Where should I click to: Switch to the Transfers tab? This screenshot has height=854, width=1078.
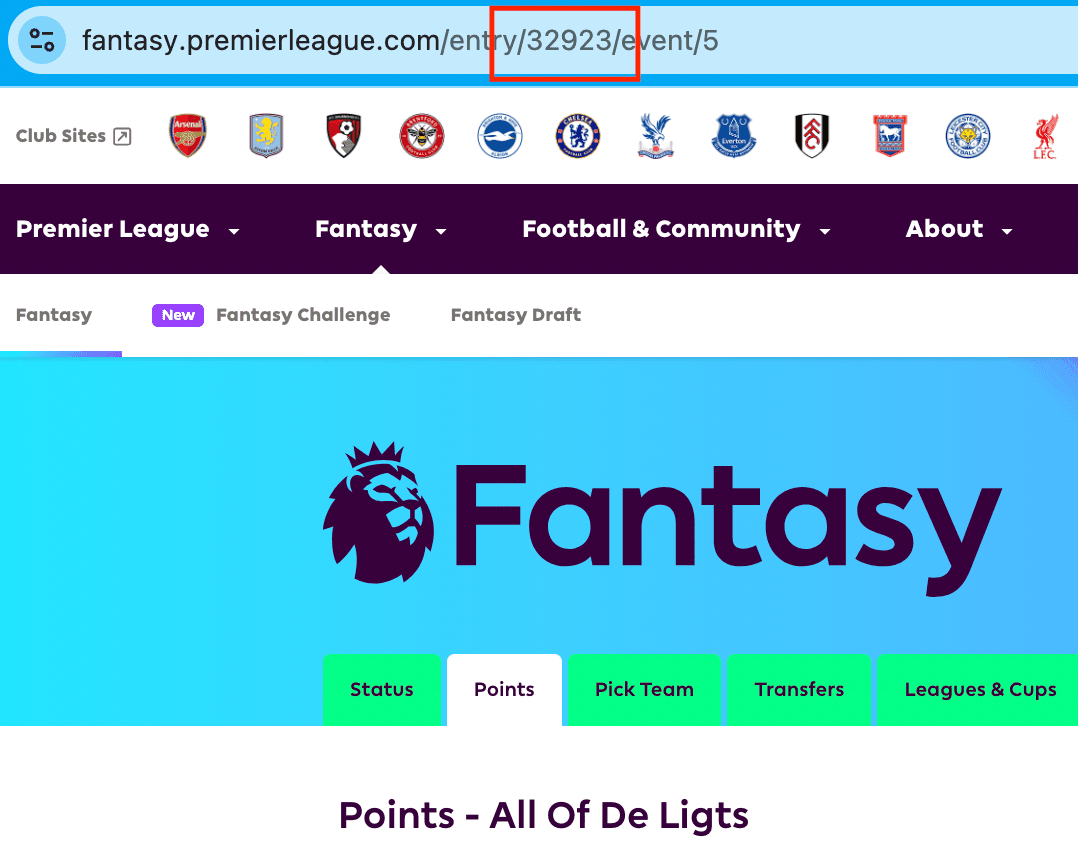[x=799, y=690]
